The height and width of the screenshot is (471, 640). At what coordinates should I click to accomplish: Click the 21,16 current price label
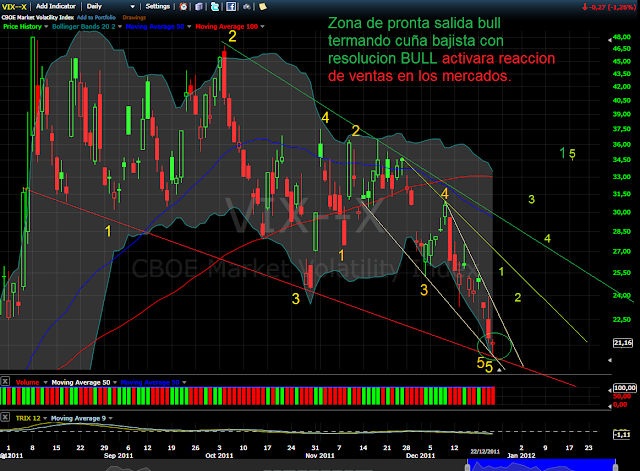click(623, 343)
